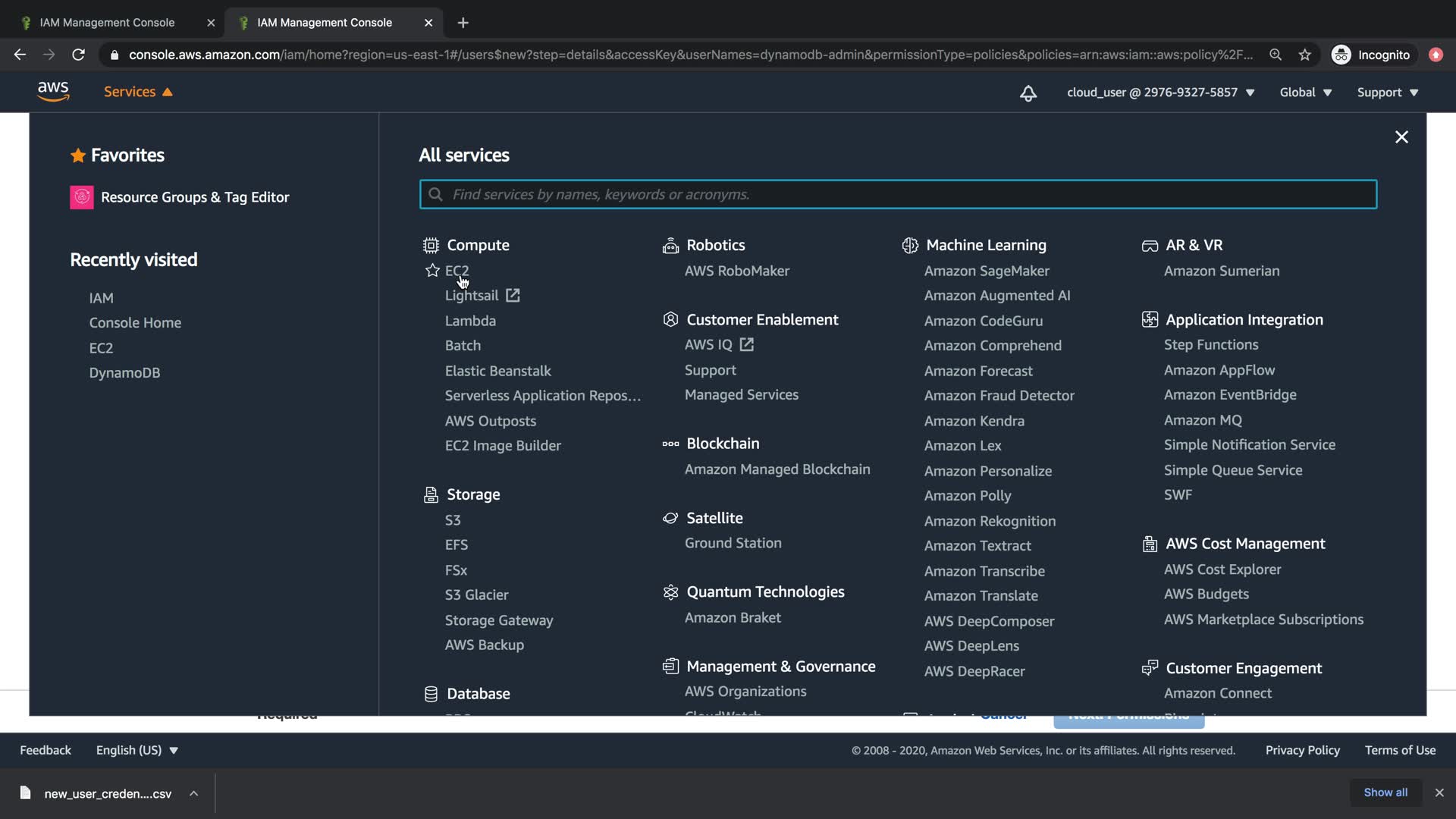The width and height of the screenshot is (1456, 819).
Task: Click the Find services search field
Action: coord(898,195)
